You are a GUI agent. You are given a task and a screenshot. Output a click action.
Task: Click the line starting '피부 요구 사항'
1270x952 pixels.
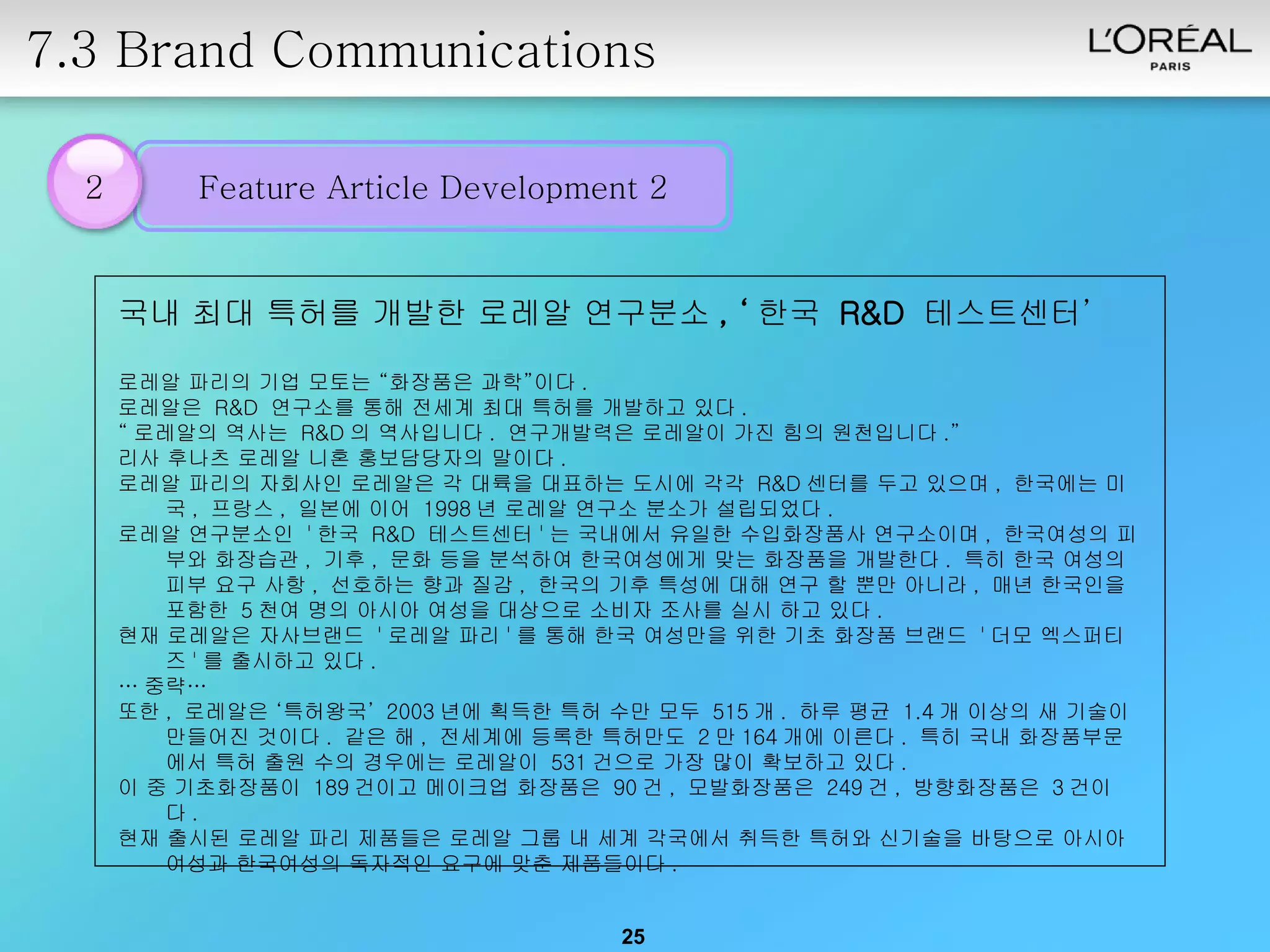click(645, 584)
